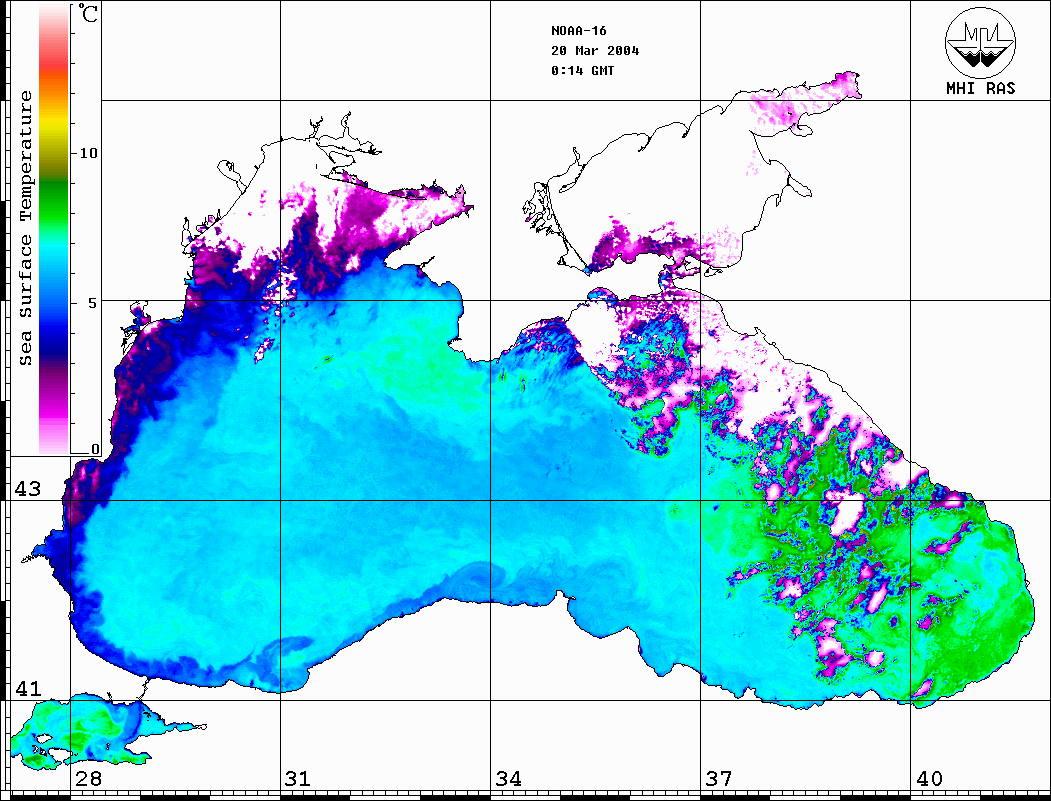Click the MHI RAS circular logo
Viewport: 1051px width, 801px height.
(980, 42)
